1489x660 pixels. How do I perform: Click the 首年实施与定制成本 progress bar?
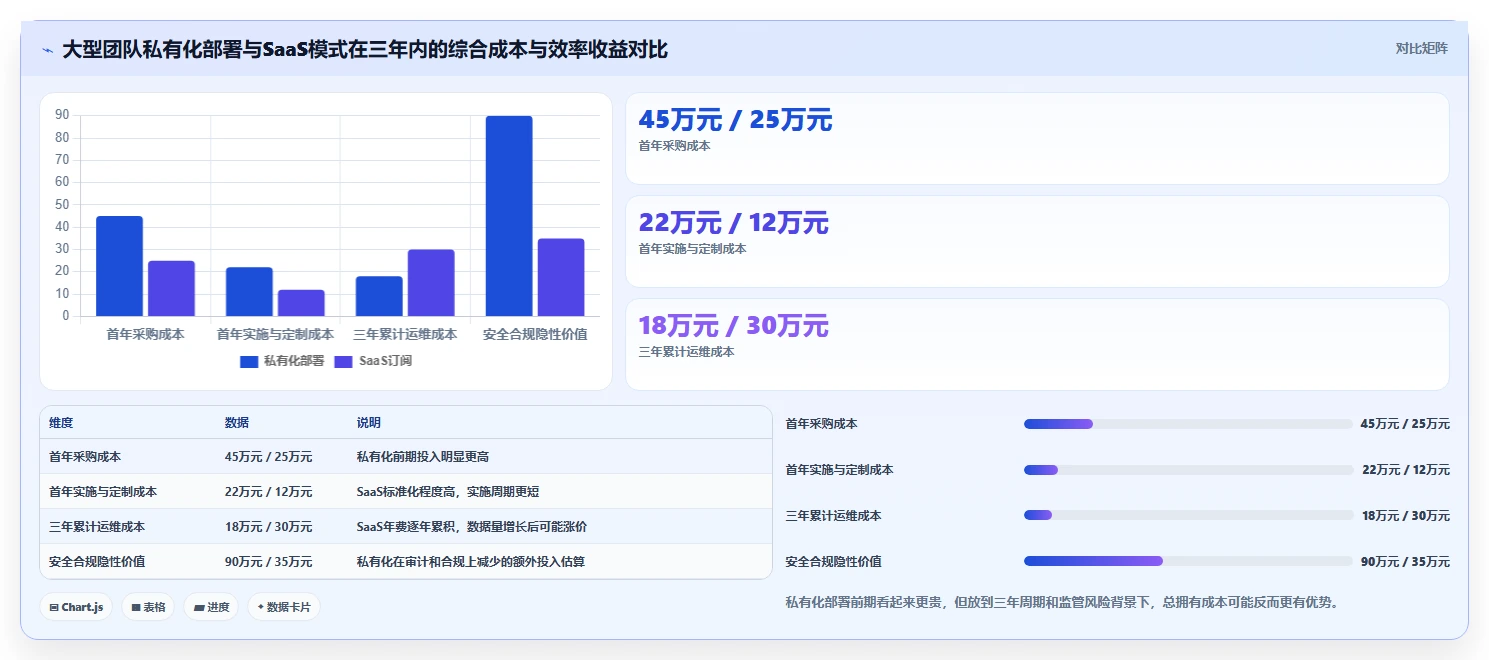coord(1188,470)
